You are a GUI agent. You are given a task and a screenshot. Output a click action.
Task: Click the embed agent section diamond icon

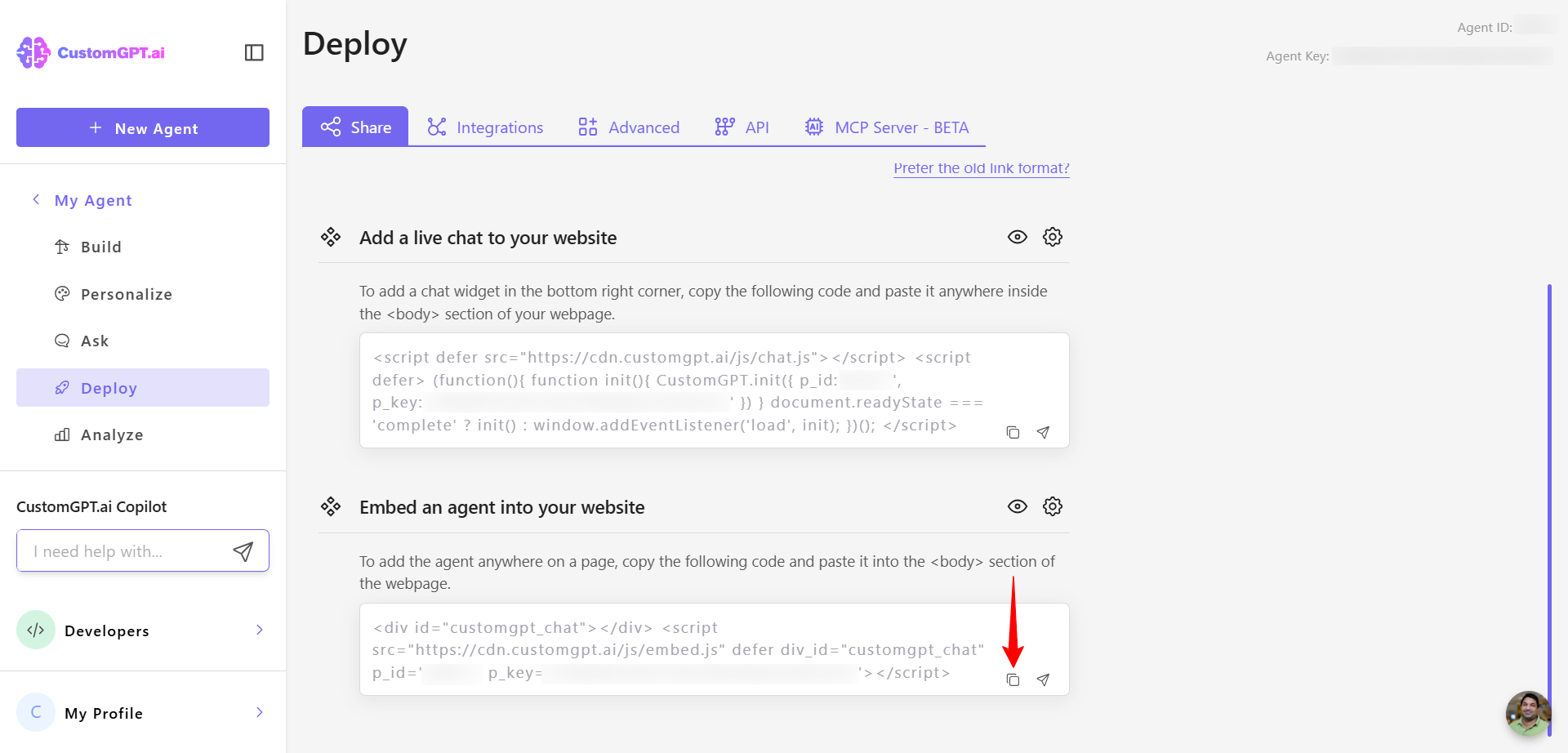pyautogui.click(x=331, y=506)
